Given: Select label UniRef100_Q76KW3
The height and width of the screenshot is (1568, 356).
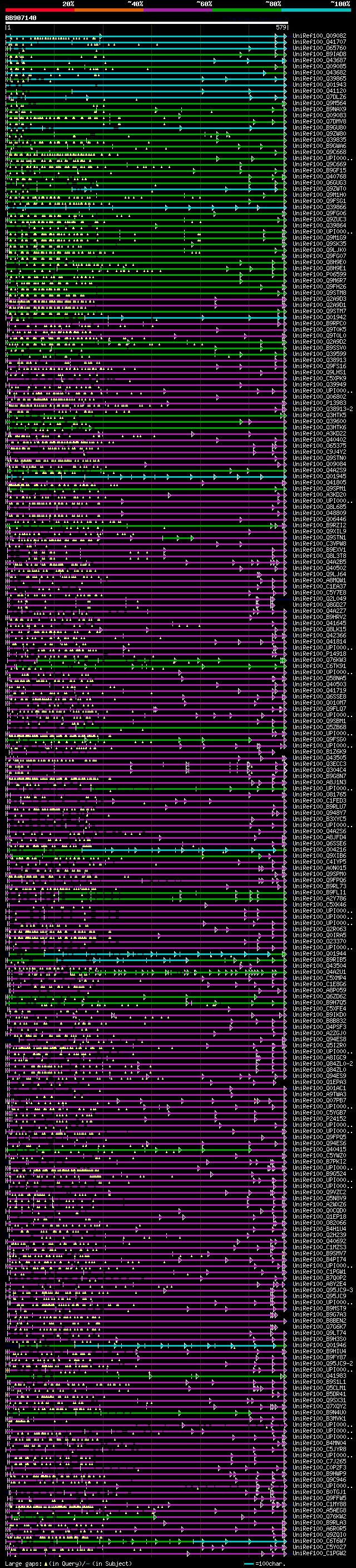Looking at the screenshot, I should 319,660.
